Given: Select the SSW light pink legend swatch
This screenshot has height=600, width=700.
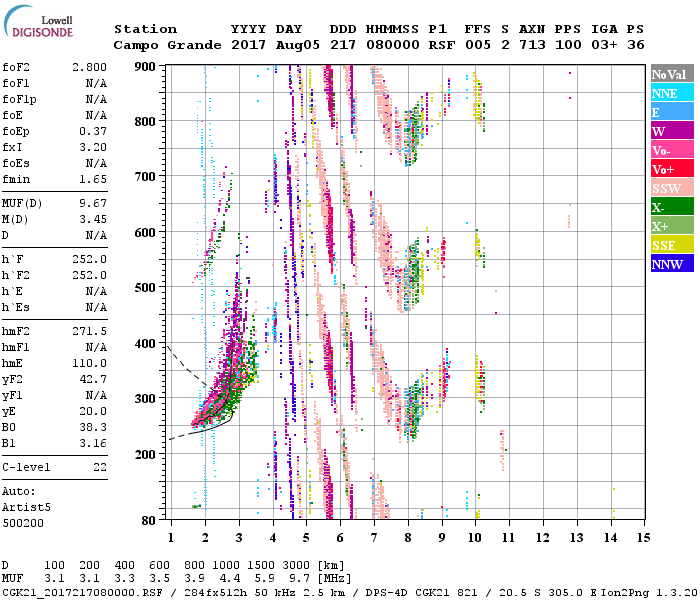Looking at the screenshot, I should coord(671,188).
